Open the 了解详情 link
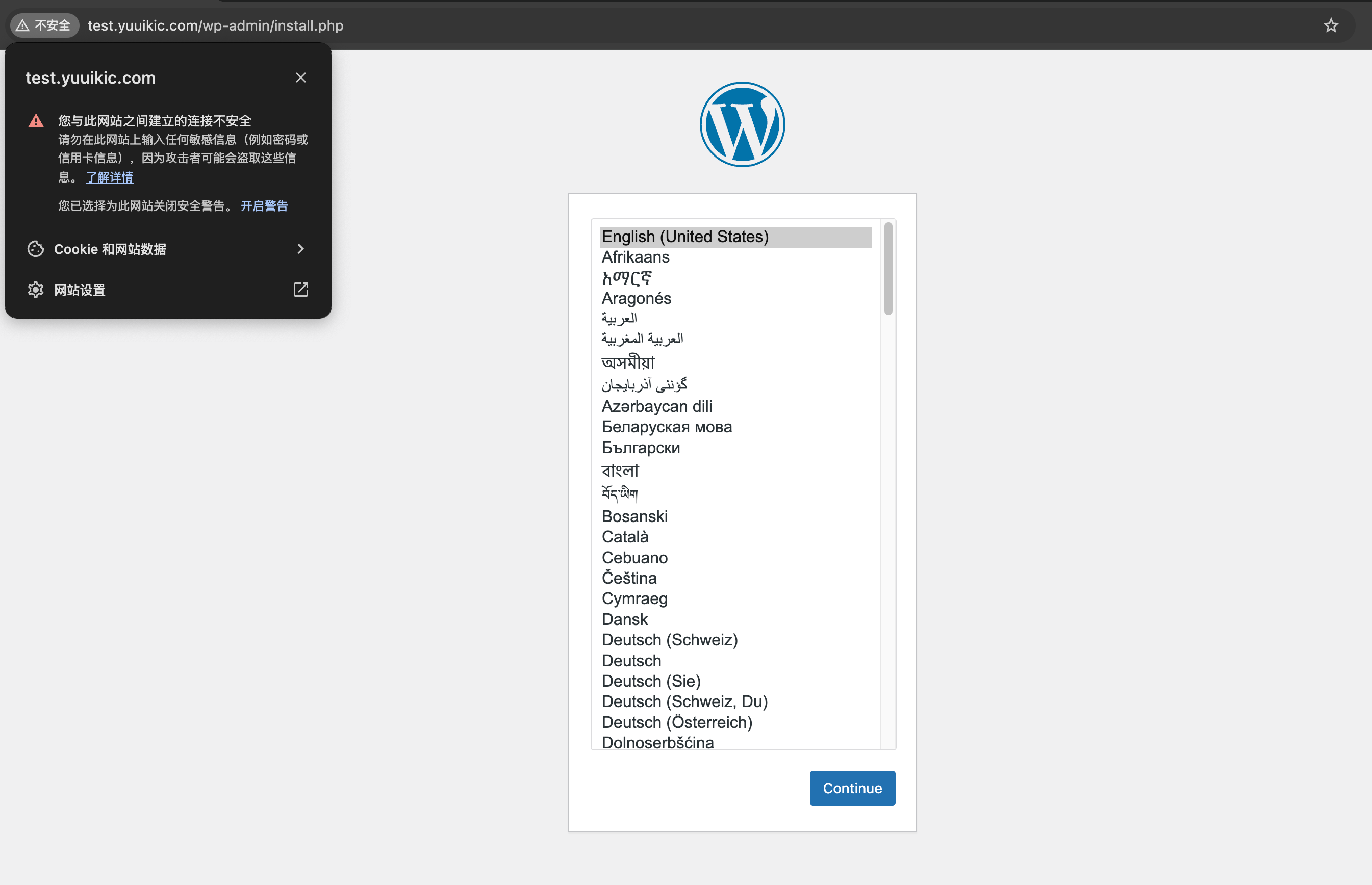 click(109, 177)
